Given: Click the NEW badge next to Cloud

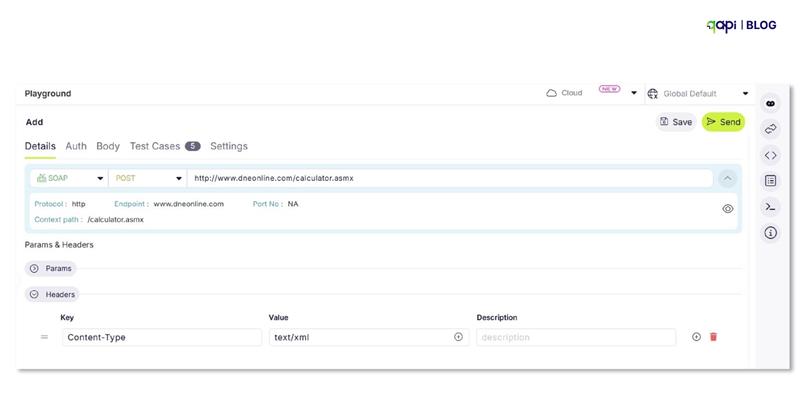Looking at the screenshot, I should 609,89.
